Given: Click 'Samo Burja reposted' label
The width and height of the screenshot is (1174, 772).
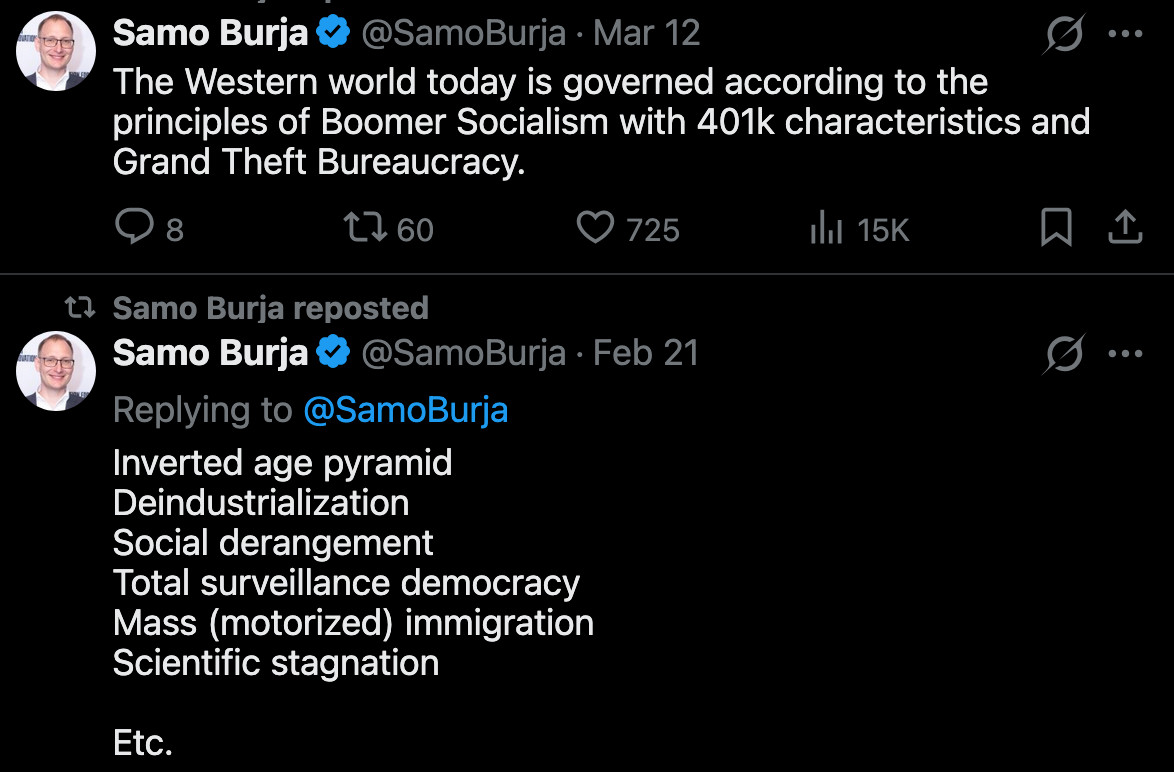Looking at the screenshot, I should 270,308.
